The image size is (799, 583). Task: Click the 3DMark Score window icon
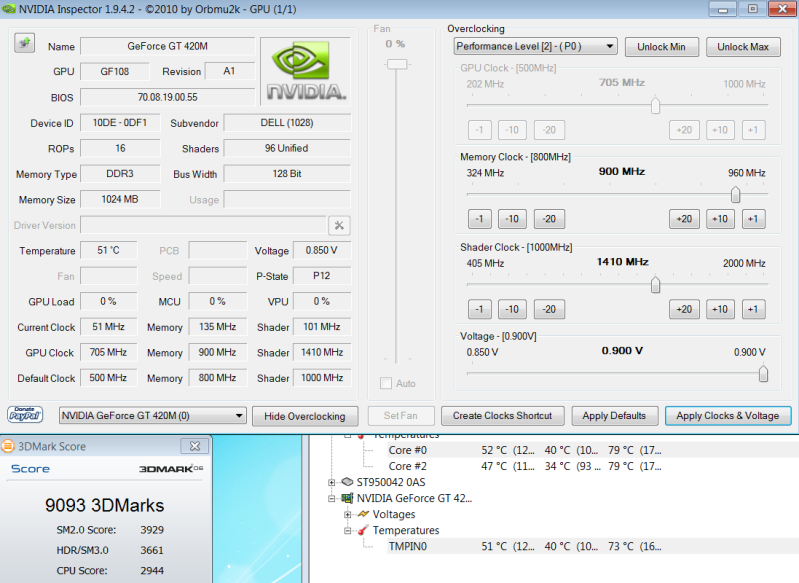tap(8, 446)
